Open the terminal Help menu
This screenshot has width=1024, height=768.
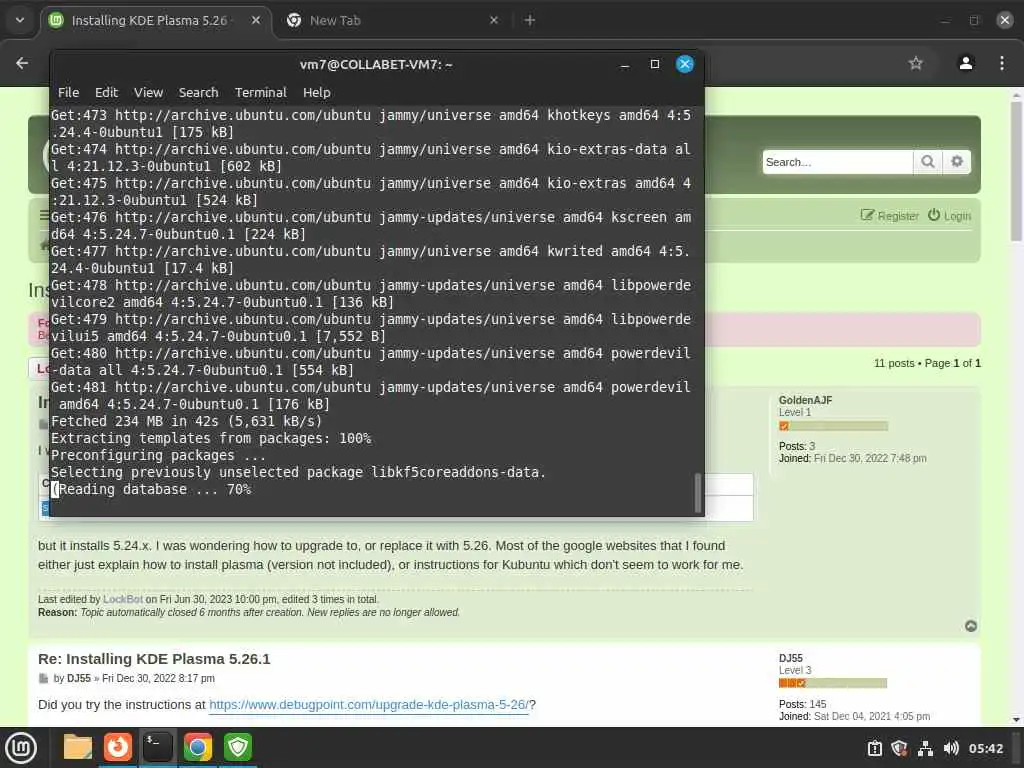tap(317, 93)
